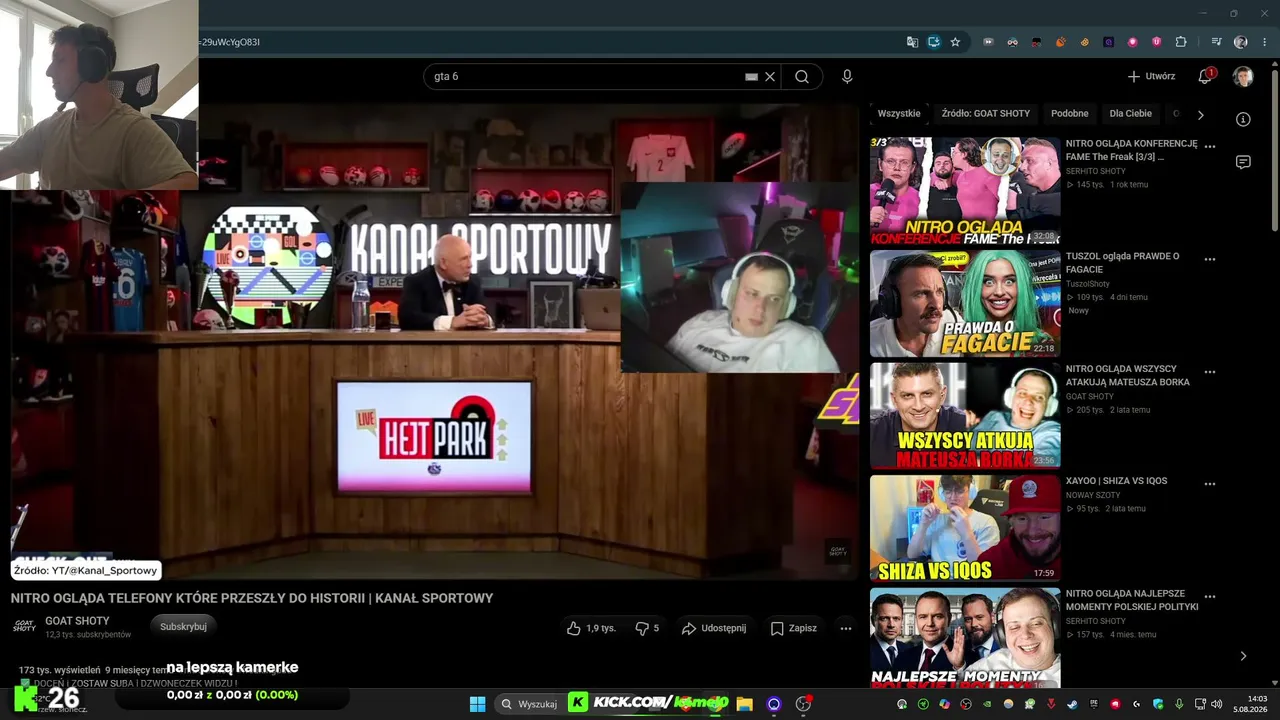The height and width of the screenshot is (720, 1280).
Task: Select the 'Dla Ciebie' filter chip
Action: click(x=1131, y=114)
